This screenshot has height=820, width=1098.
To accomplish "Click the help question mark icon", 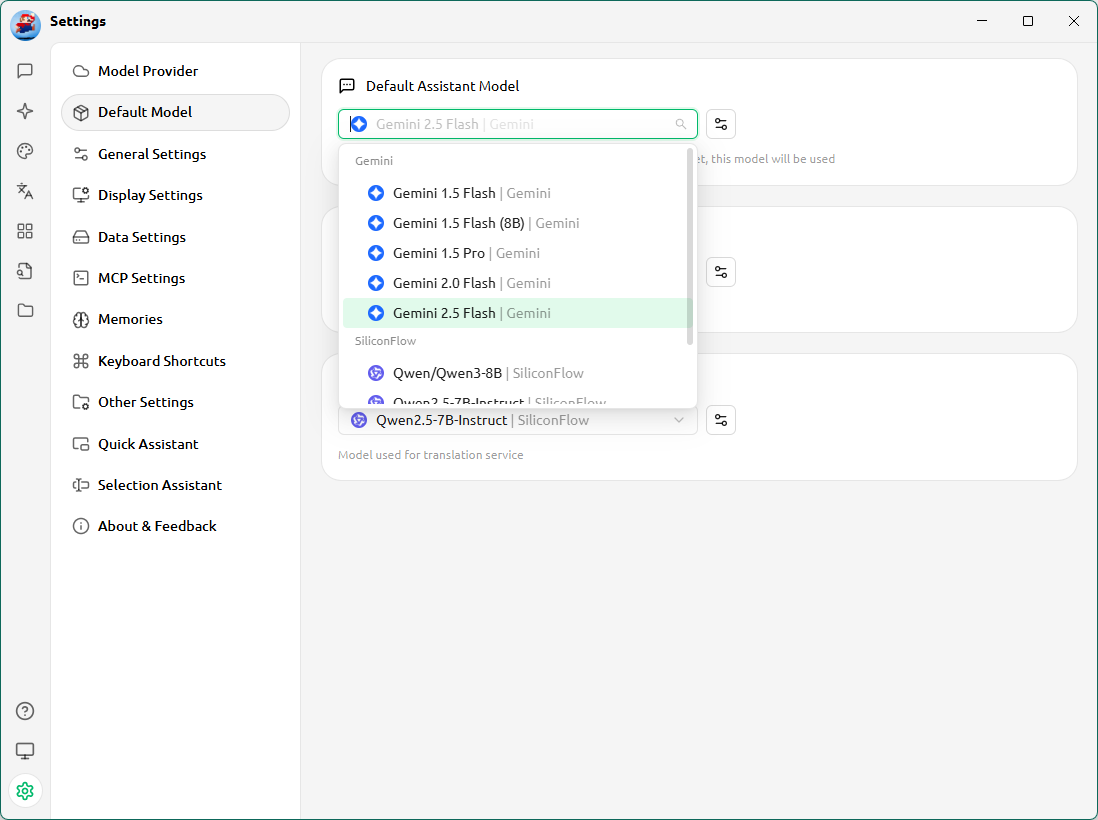I will coord(25,711).
